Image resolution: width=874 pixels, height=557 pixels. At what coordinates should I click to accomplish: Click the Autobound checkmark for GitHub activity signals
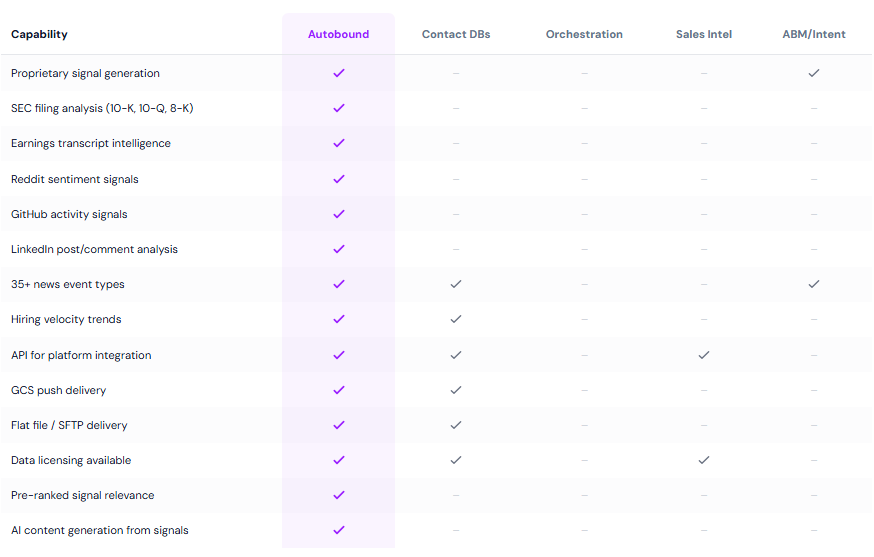[338, 214]
